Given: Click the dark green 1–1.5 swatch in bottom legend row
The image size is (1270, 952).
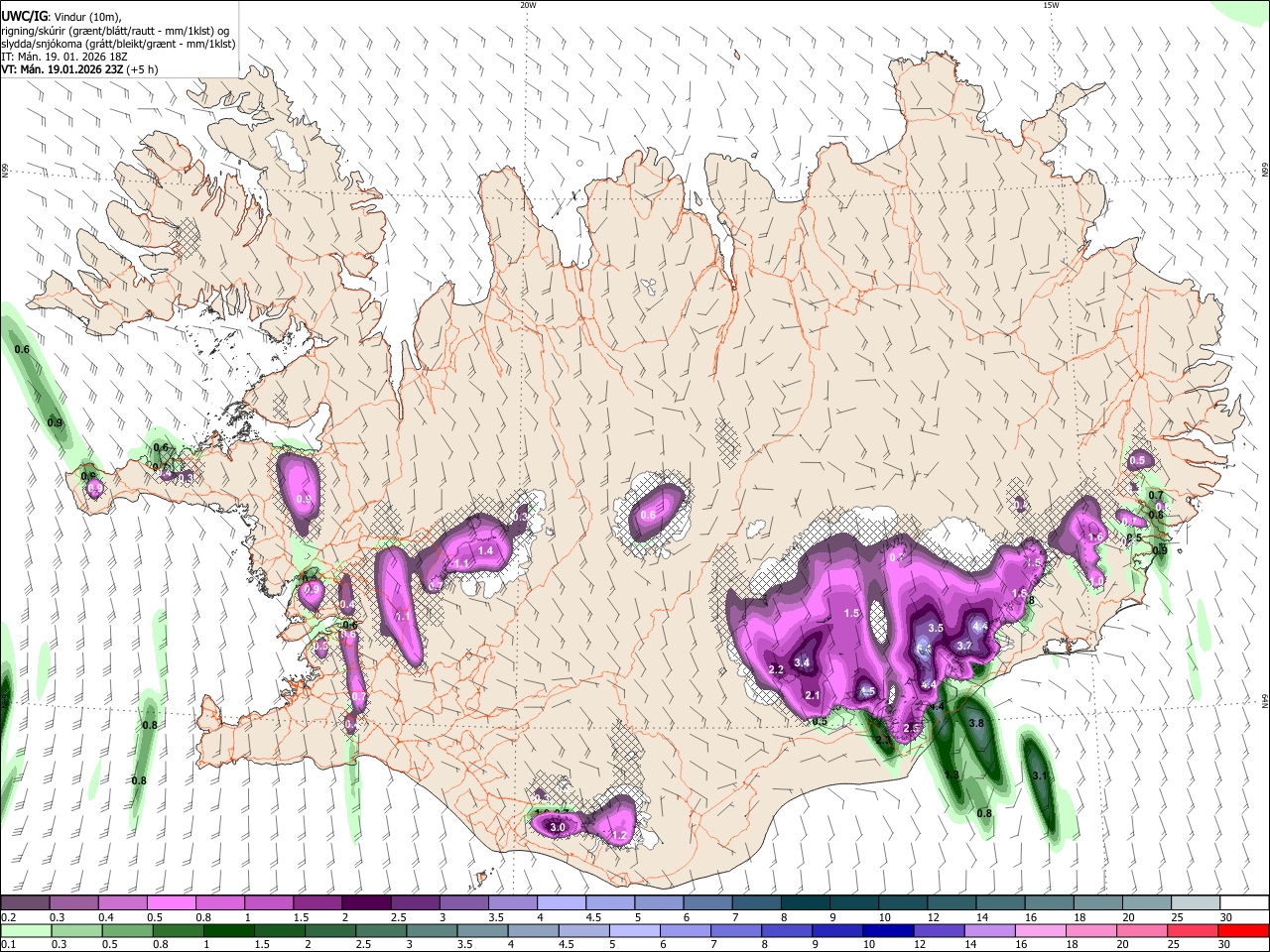Looking at the screenshot, I should (228, 930).
